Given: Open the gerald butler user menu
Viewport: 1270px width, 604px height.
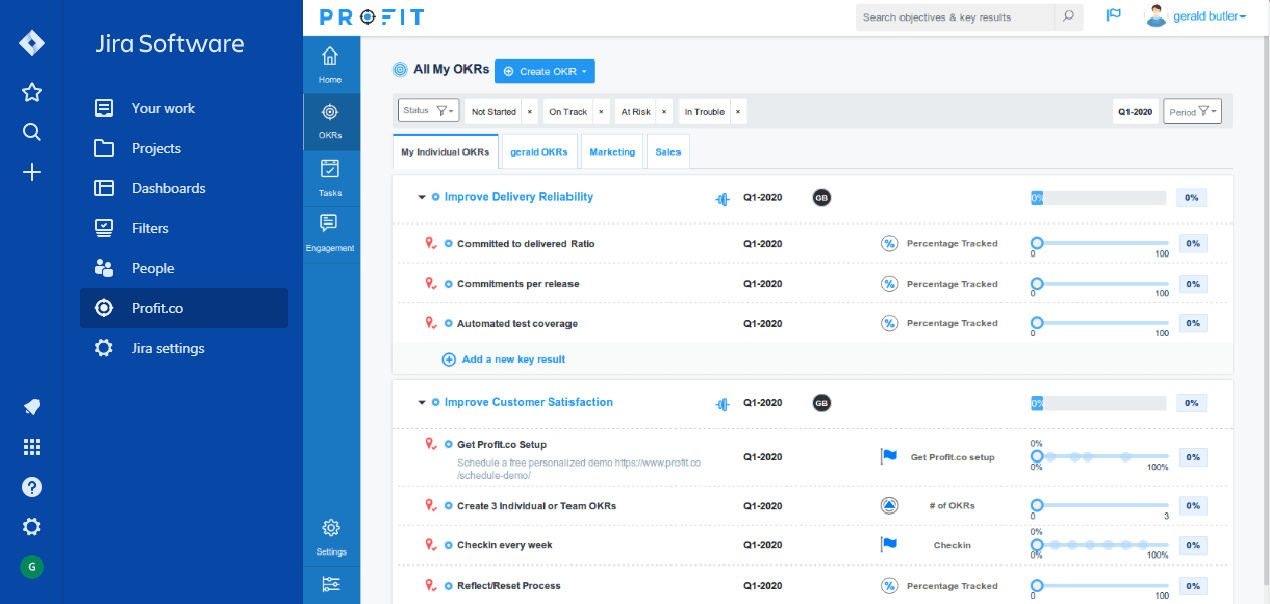Looking at the screenshot, I should point(1196,16).
